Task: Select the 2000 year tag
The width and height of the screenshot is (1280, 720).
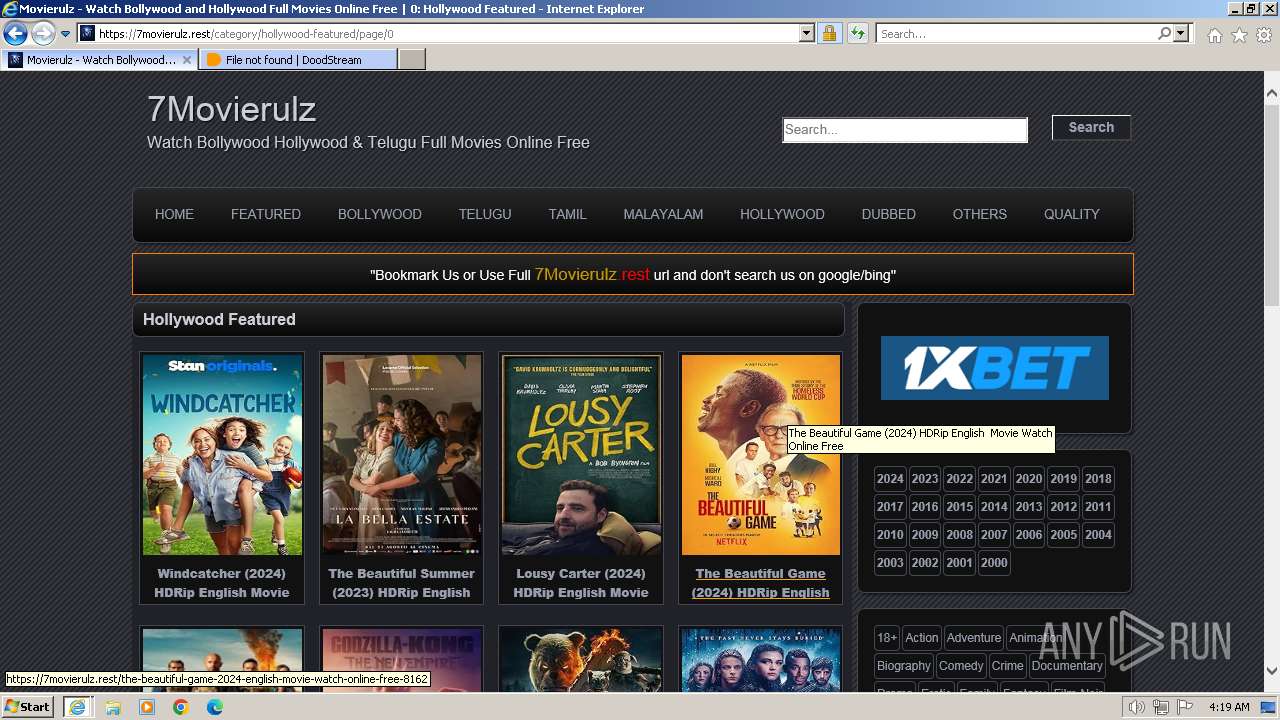Action: [994, 563]
